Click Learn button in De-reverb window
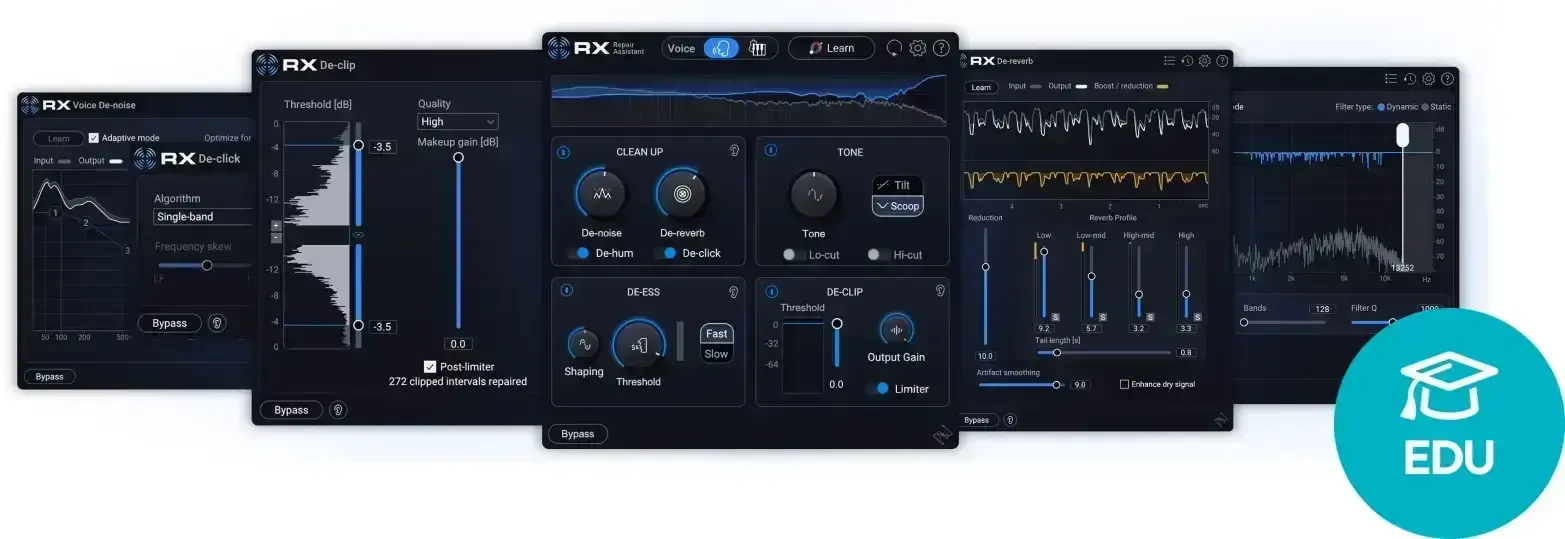The height and width of the screenshot is (539, 1565). [982, 87]
